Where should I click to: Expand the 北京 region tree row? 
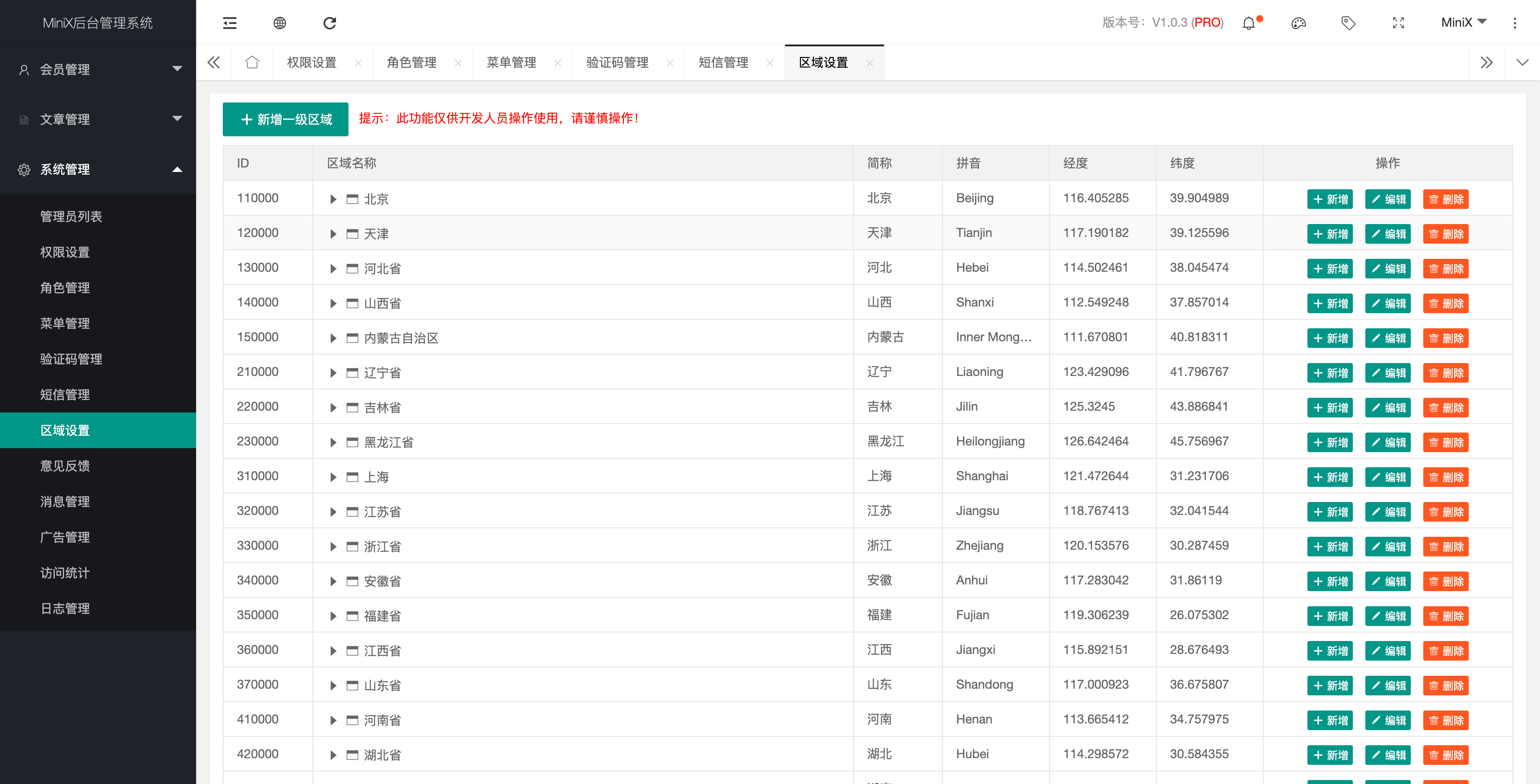333,199
